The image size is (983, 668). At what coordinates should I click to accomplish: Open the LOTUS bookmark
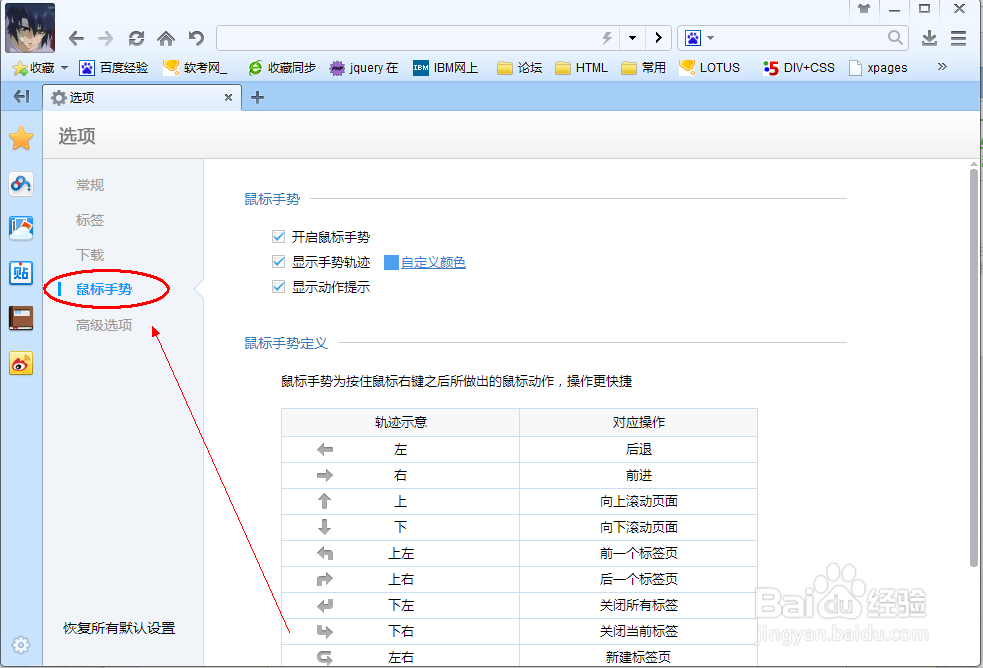(x=710, y=68)
